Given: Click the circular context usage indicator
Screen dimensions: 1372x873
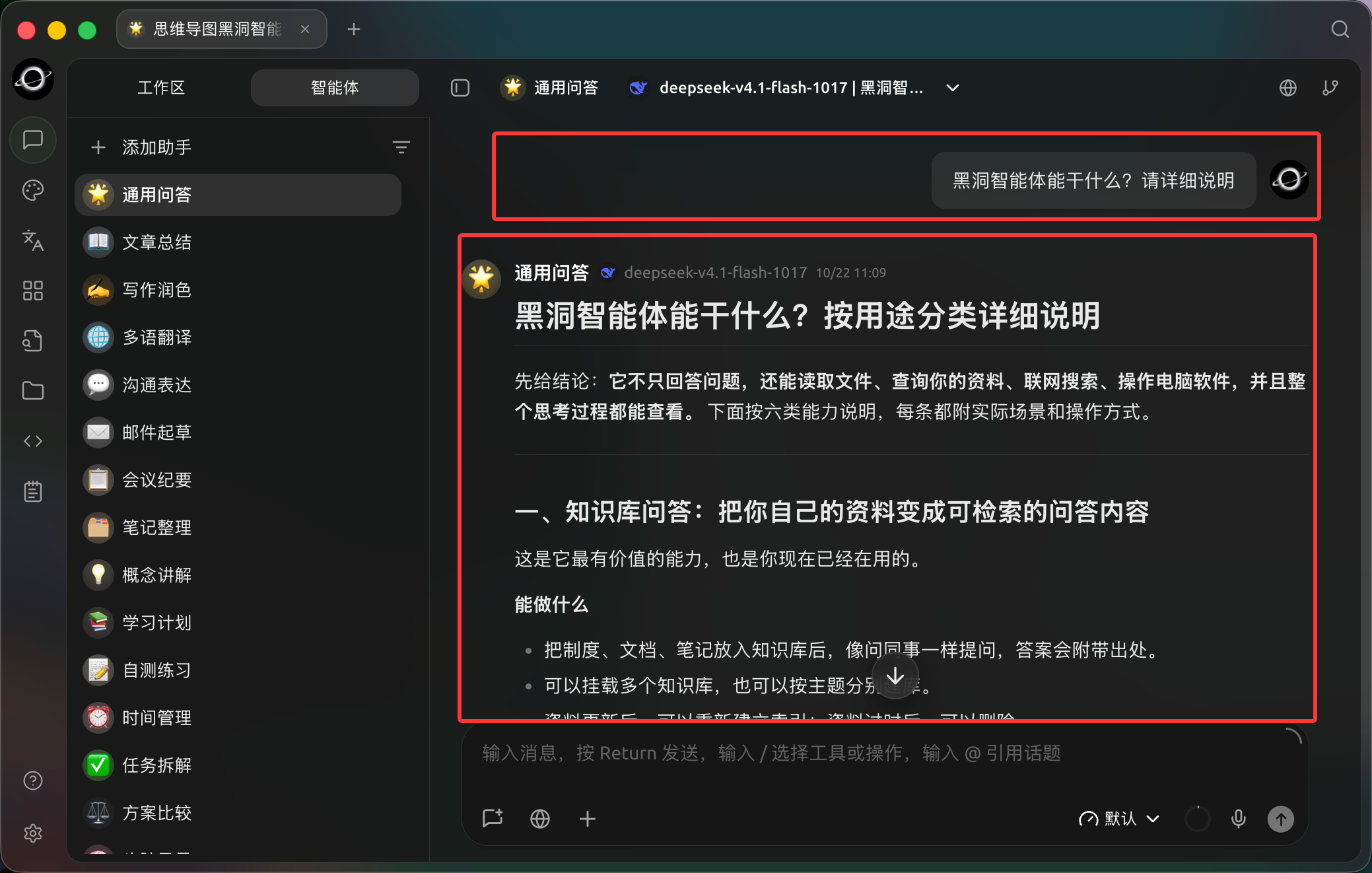Looking at the screenshot, I should point(1197,819).
